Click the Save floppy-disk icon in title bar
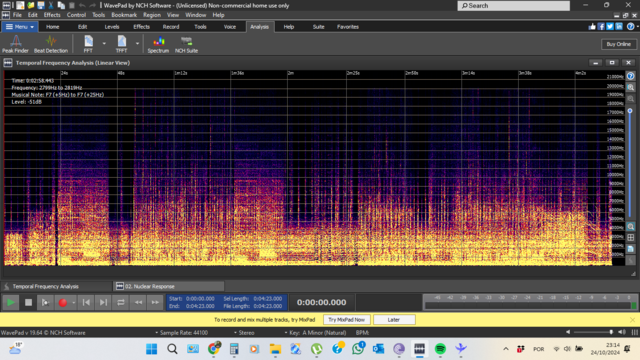Screen dimensions: 640x360 [40, 5]
